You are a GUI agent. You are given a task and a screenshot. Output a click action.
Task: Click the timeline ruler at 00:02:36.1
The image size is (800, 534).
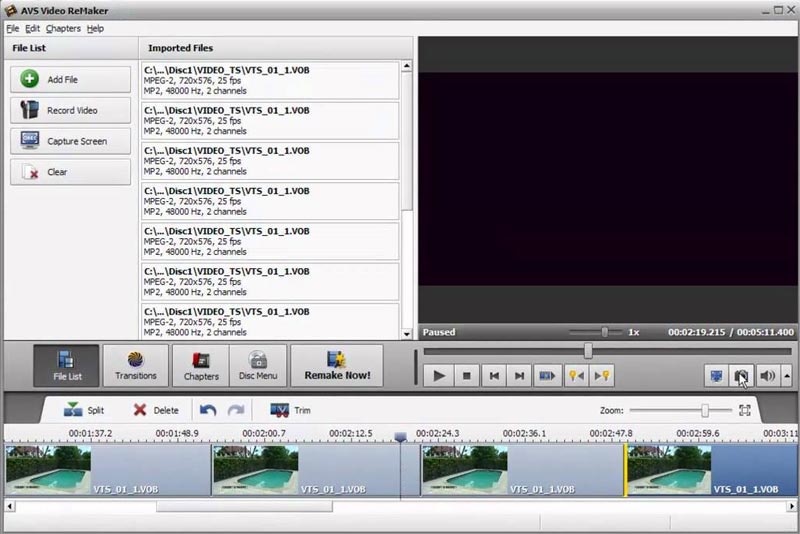tap(524, 434)
